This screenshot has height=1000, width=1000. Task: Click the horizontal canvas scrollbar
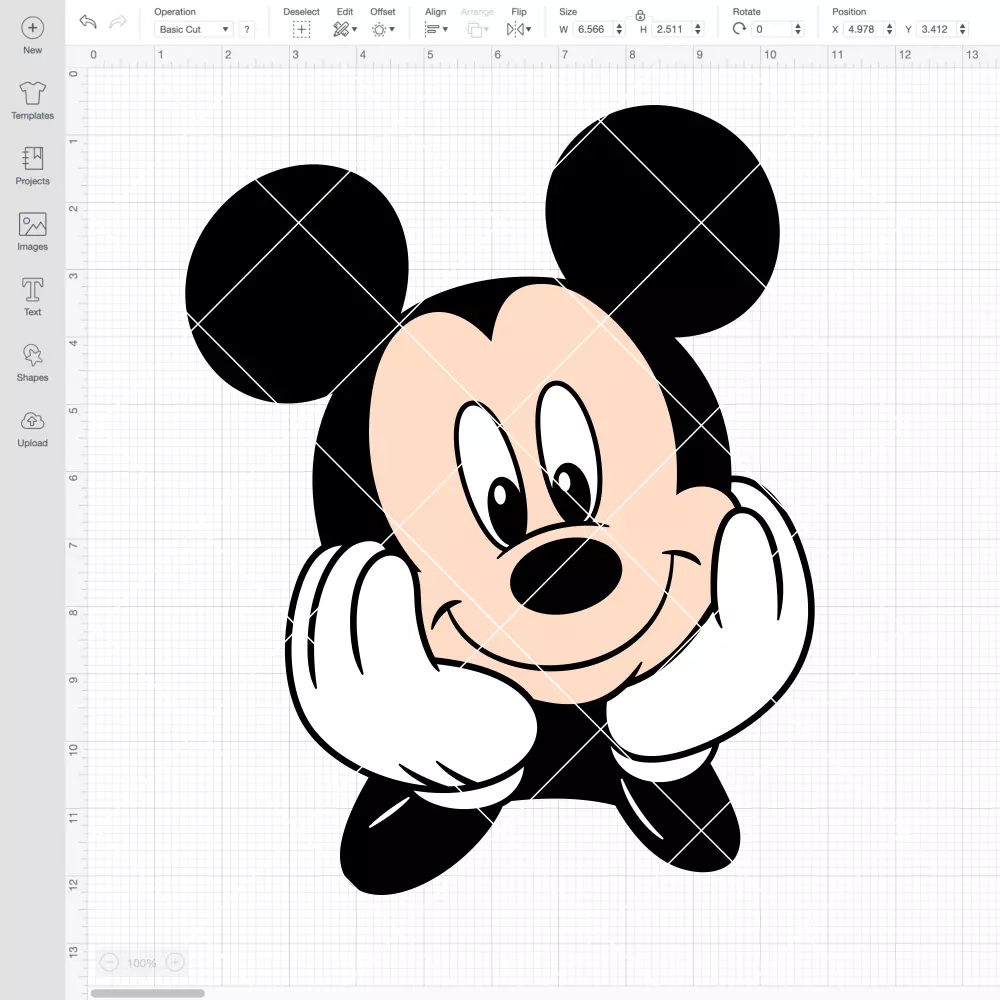147,993
